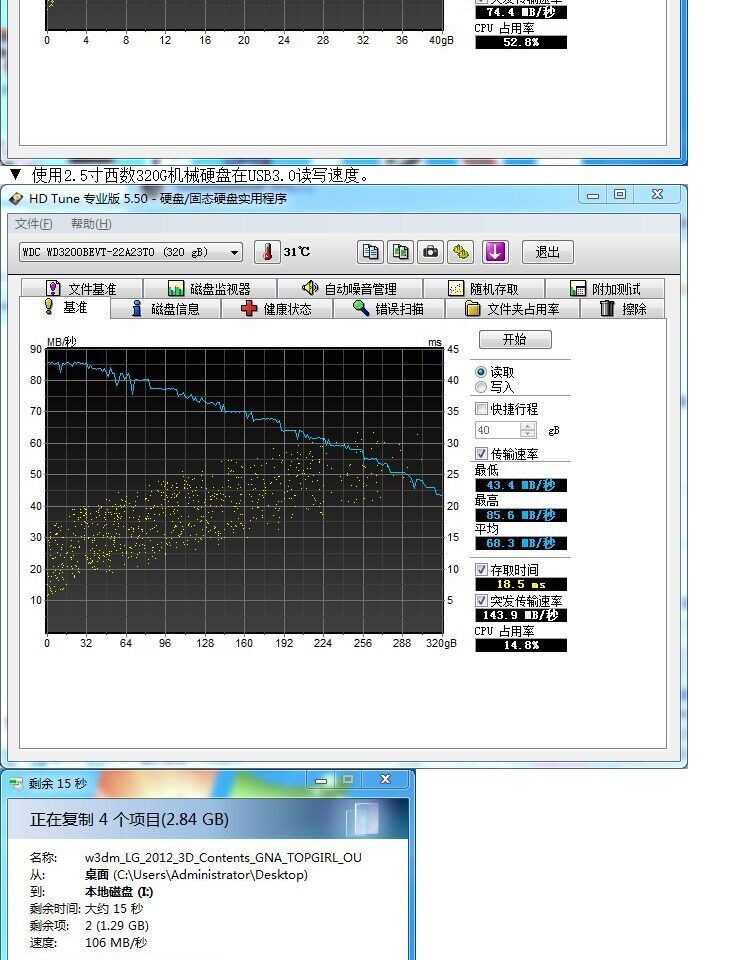Screen dimensions: 750x960
Task: Minimize the copy progress dialog
Action: [321, 780]
